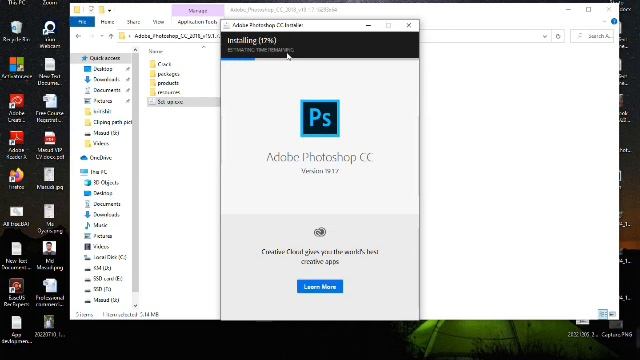
Task: Expand the address bar history dropdown
Action: click(544, 36)
